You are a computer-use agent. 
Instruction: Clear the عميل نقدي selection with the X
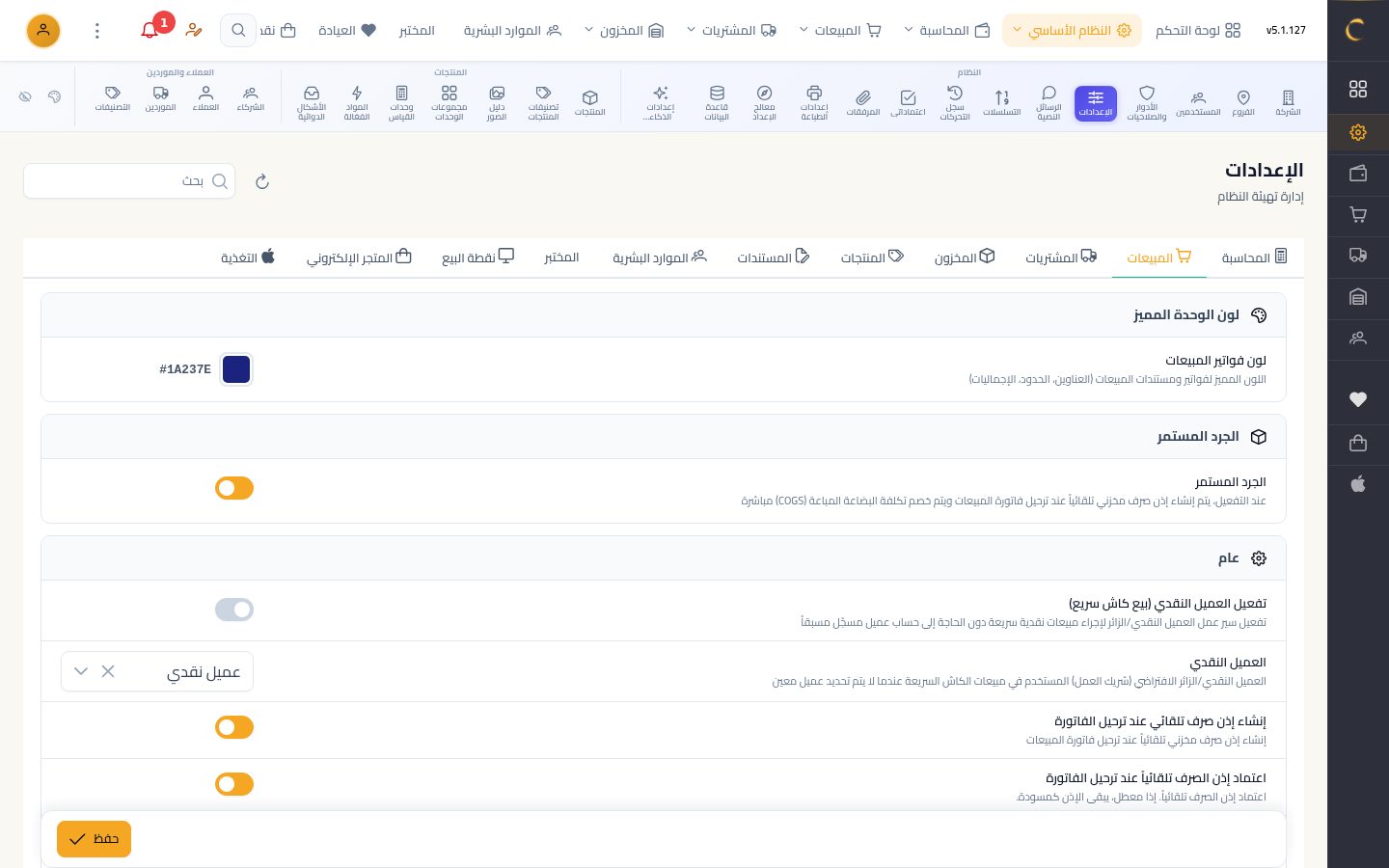(108, 671)
